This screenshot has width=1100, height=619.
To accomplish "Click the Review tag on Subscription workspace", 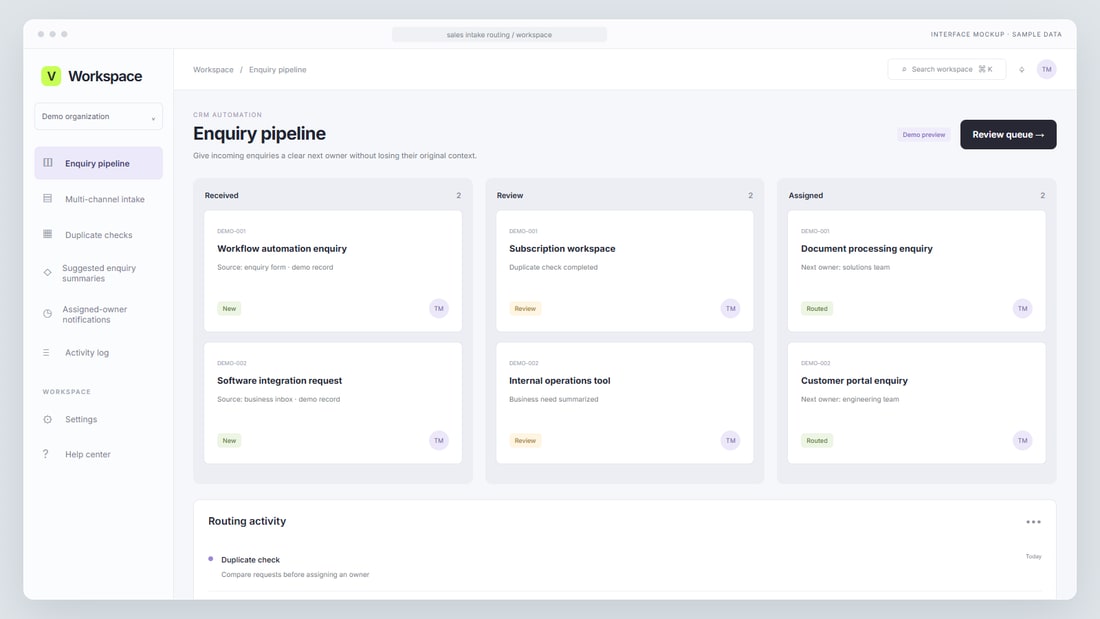I will 525,309.
